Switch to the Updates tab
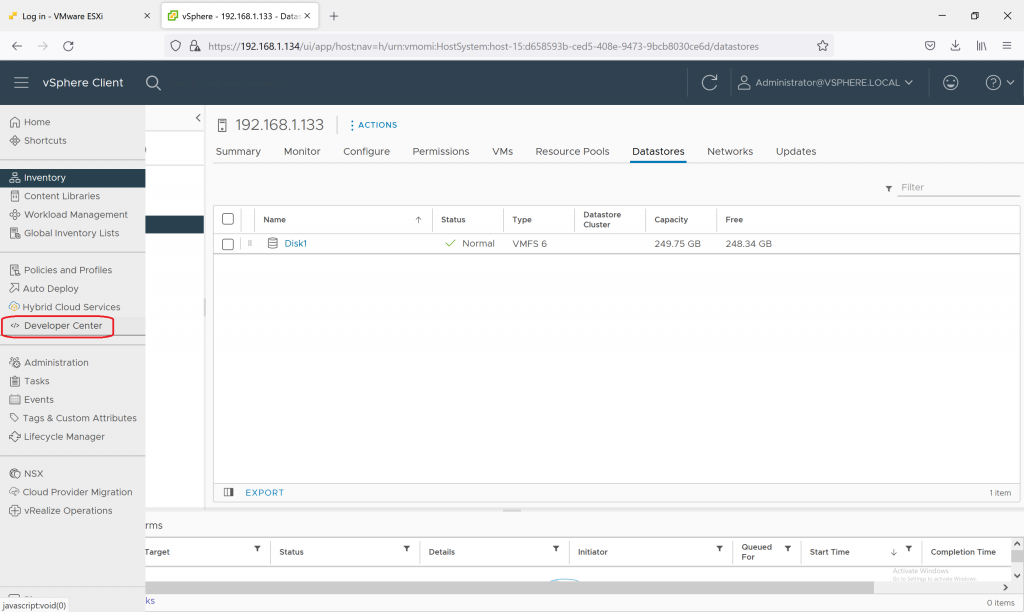 click(796, 152)
